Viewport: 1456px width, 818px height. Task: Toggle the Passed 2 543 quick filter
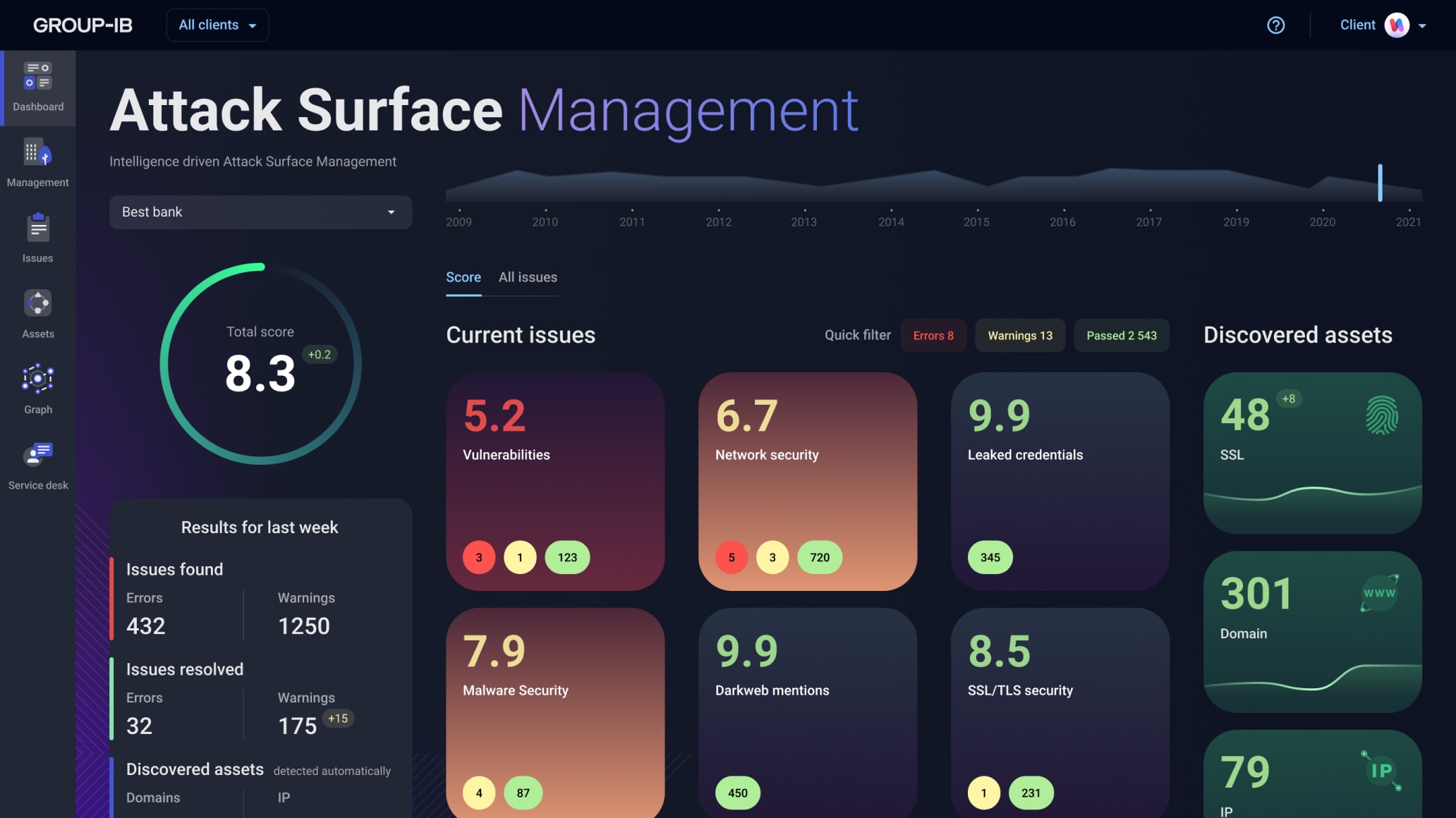click(1121, 336)
